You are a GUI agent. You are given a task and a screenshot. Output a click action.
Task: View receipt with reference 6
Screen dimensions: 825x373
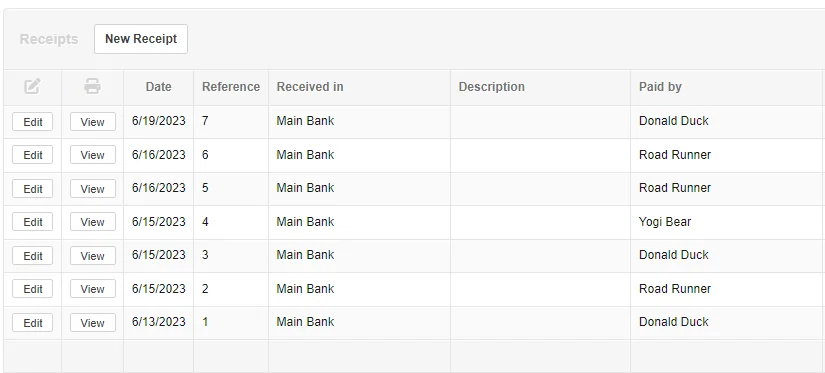tap(93, 155)
